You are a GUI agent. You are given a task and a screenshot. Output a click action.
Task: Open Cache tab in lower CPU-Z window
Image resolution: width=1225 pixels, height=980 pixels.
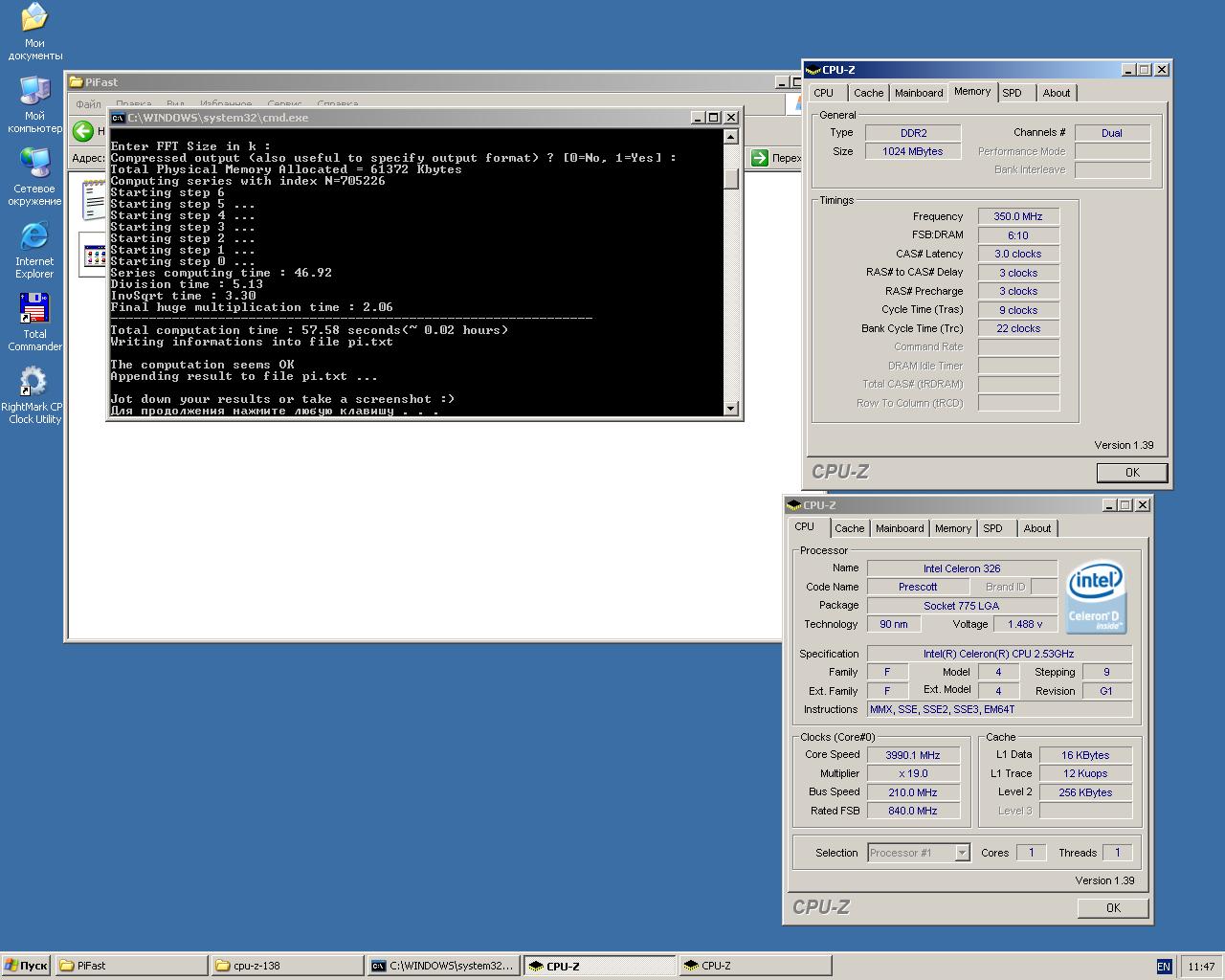(x=850, y=528)
